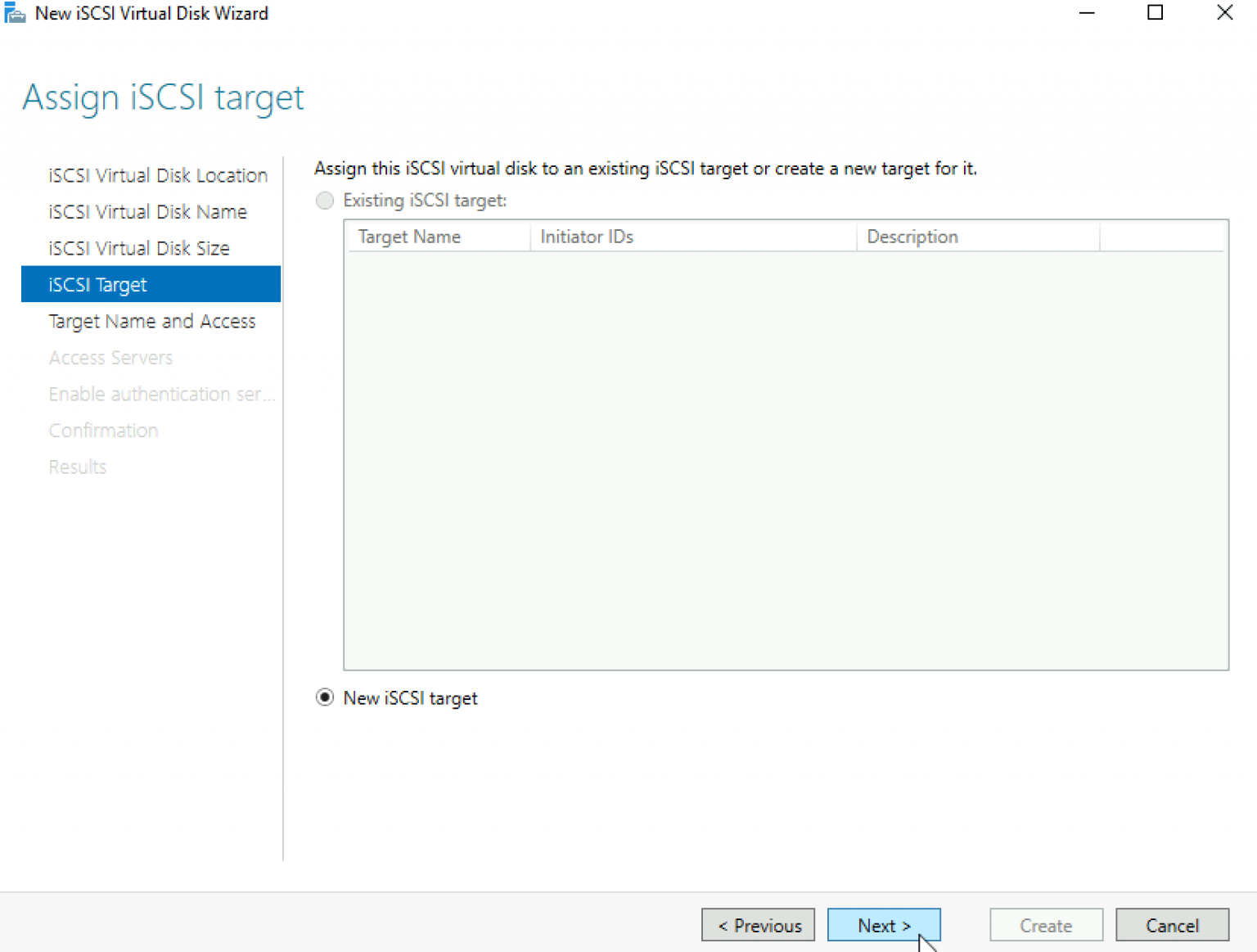The image size is (1257, 952).
Task: Select the Target Name and Access step
Action: tap(152, 321)
